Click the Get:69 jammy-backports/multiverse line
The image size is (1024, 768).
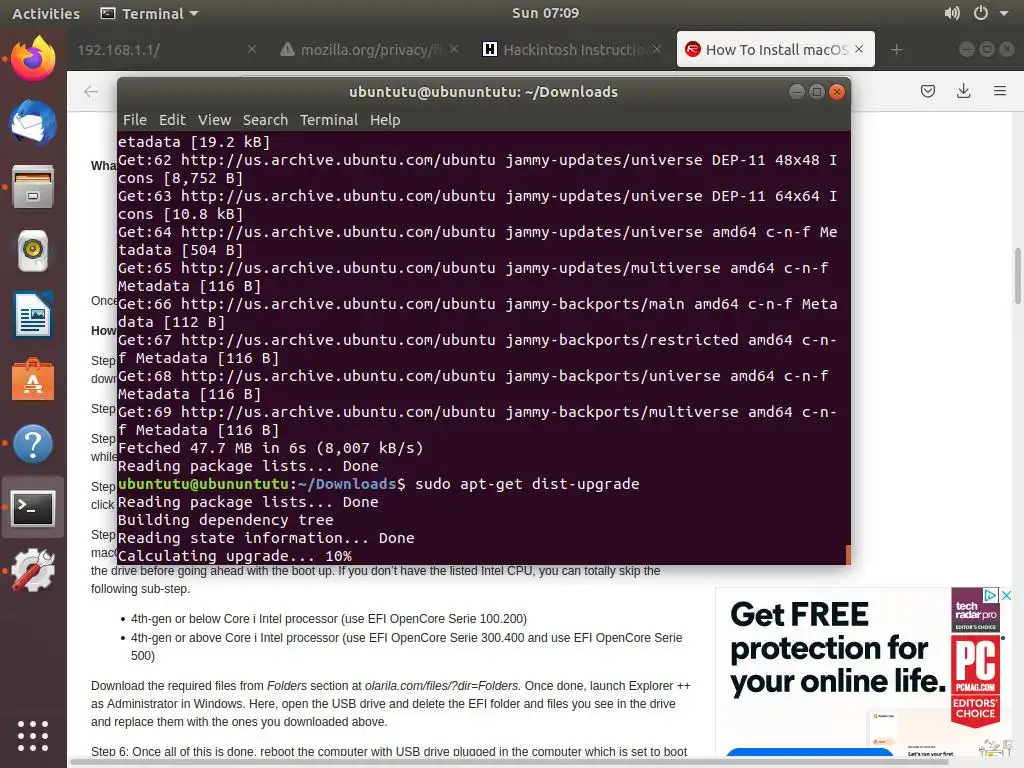pyautogui.click(x=477, y=421)
